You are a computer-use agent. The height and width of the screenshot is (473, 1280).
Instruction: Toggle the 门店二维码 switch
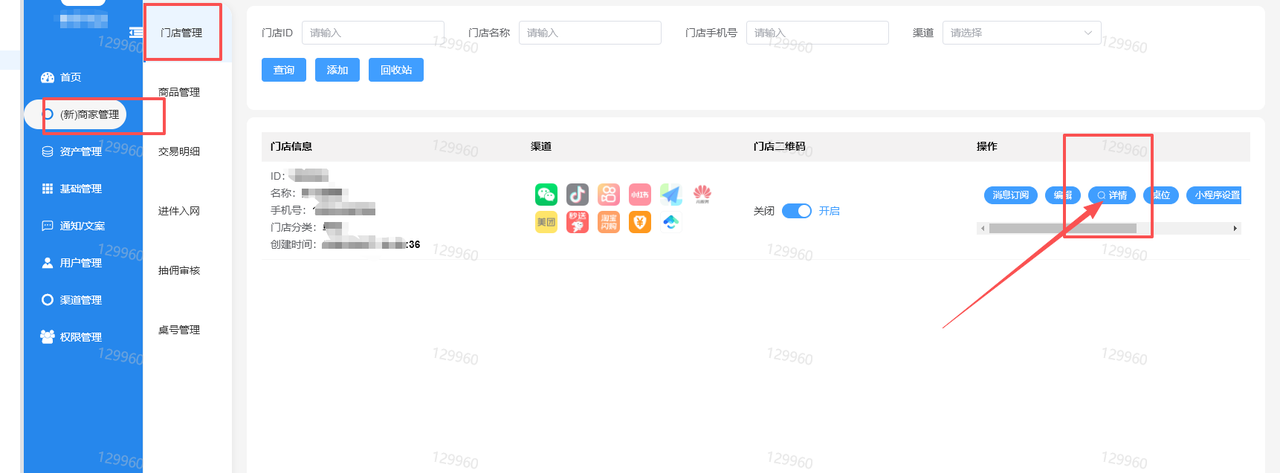(x=797, y=211)
